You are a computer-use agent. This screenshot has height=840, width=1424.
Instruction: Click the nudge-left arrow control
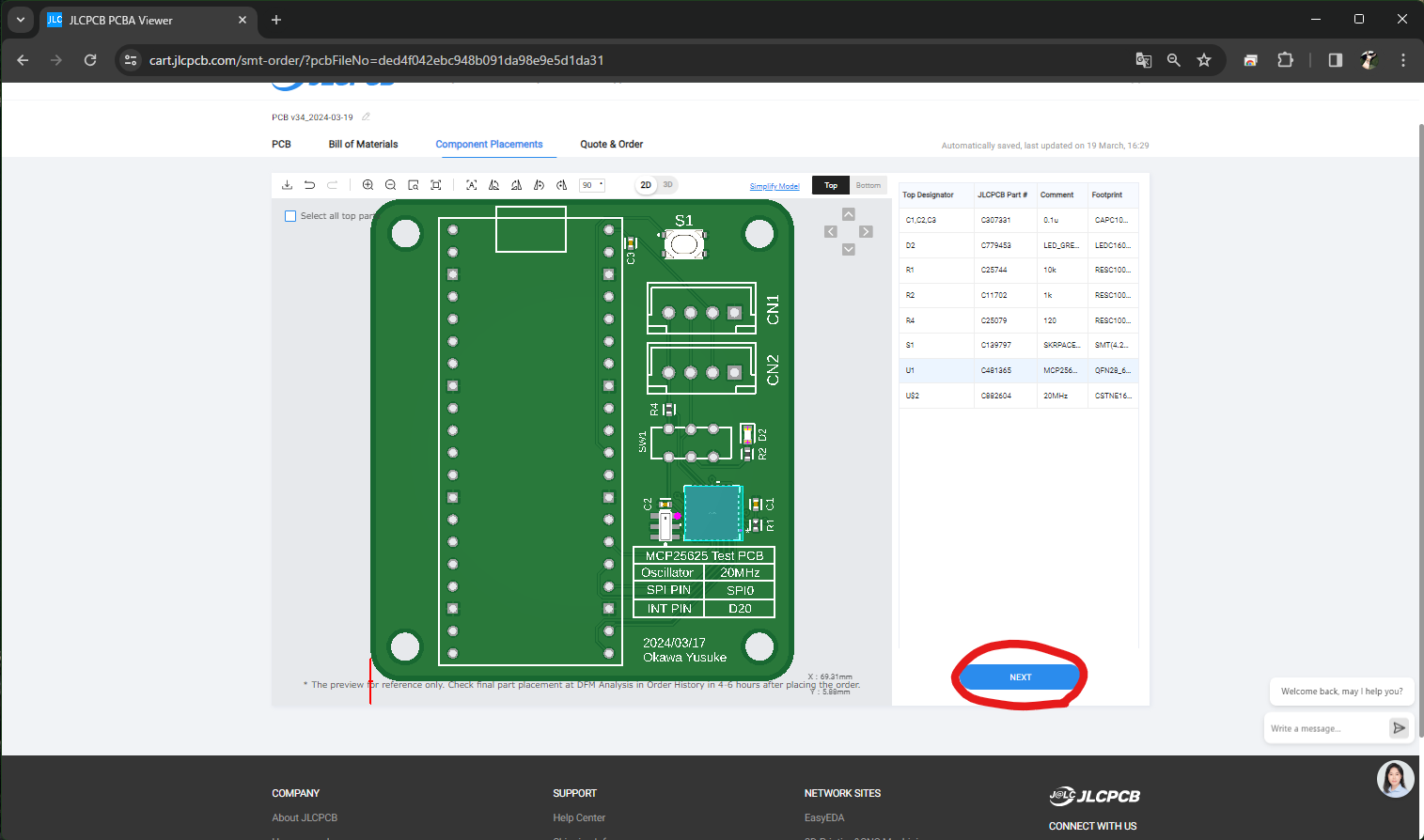(831, 230)
